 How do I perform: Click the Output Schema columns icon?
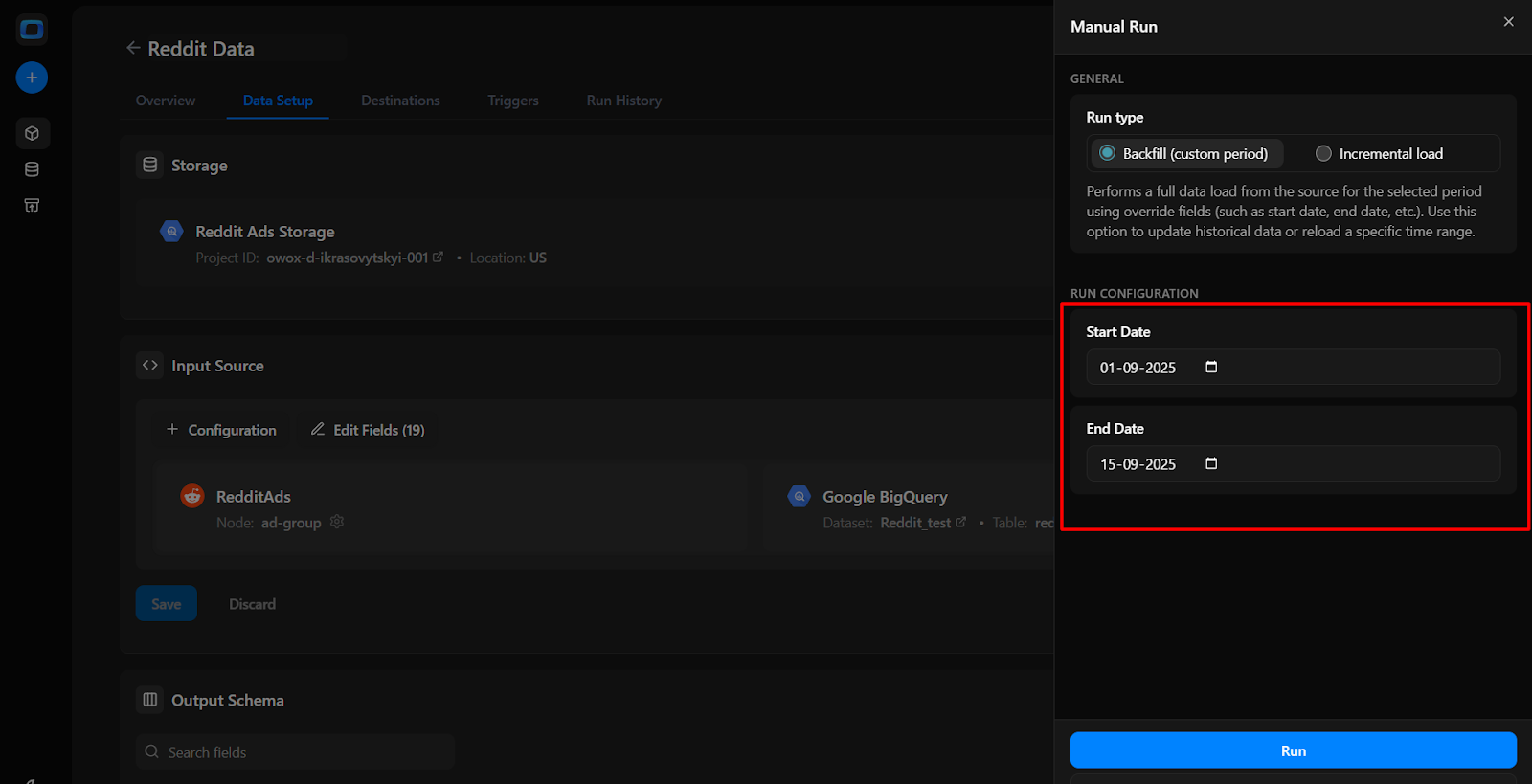(150, 700)
